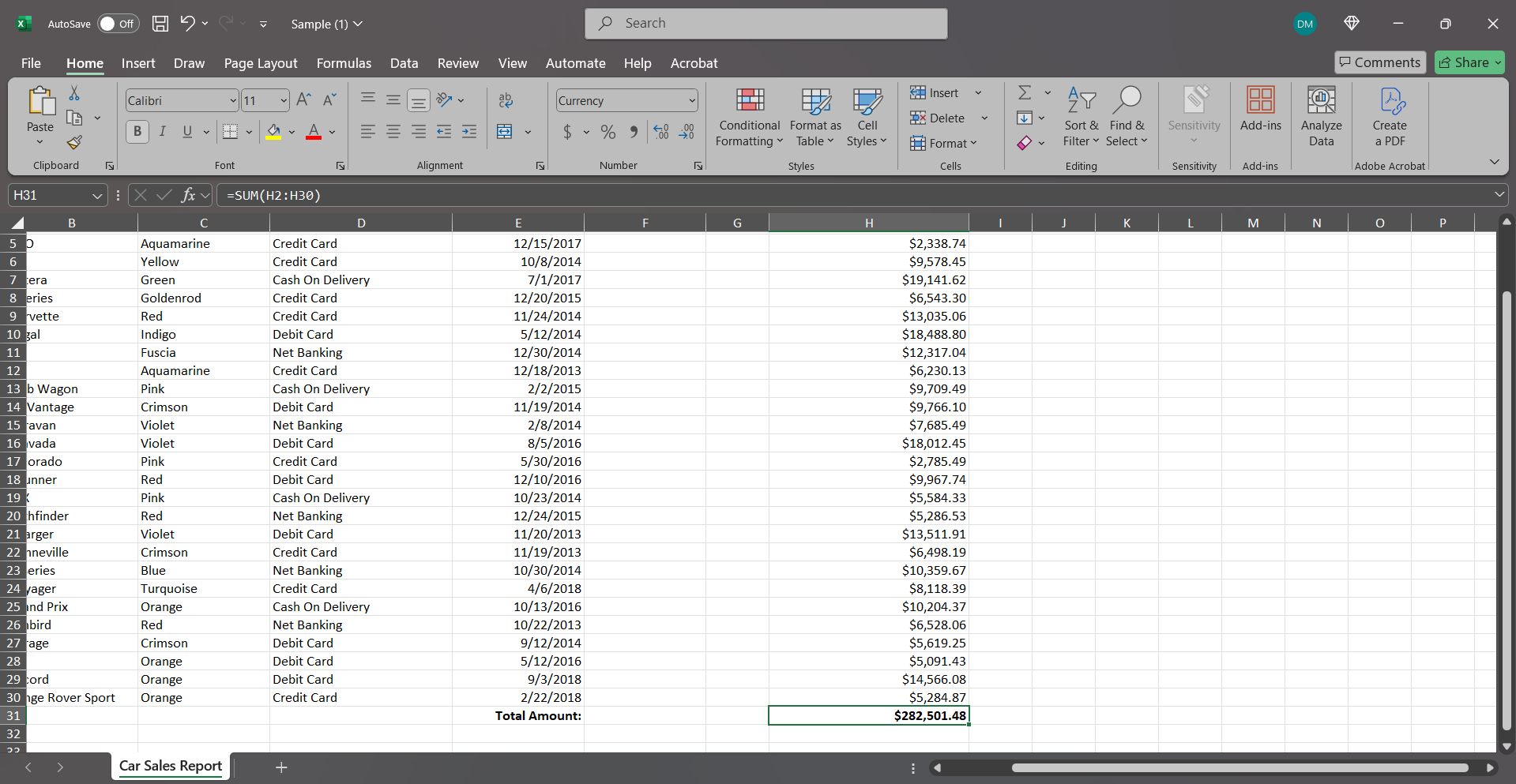Apply yellow fill color swatch

[273, 132]
